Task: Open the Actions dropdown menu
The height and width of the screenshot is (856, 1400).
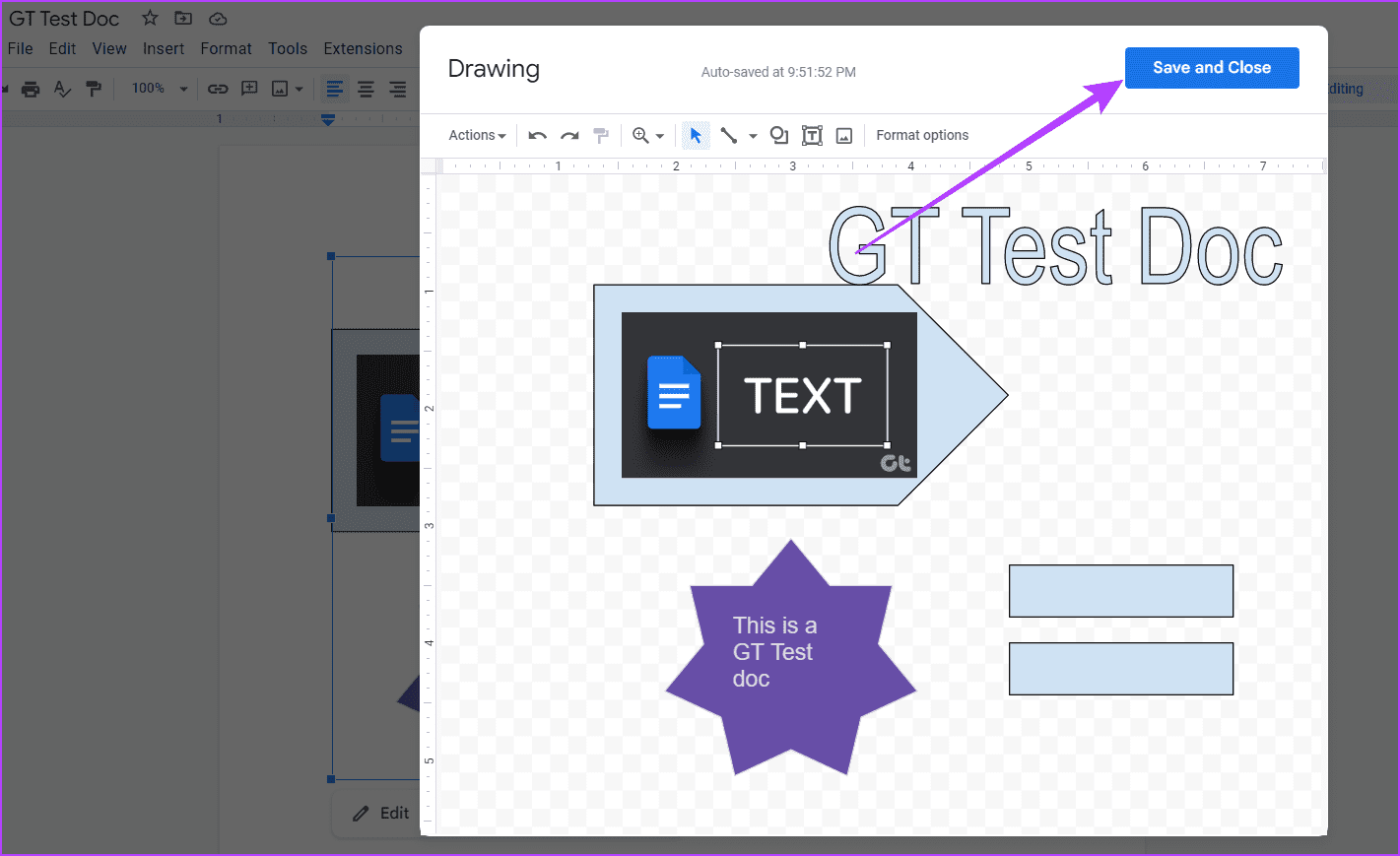Action: coord(477,136)
